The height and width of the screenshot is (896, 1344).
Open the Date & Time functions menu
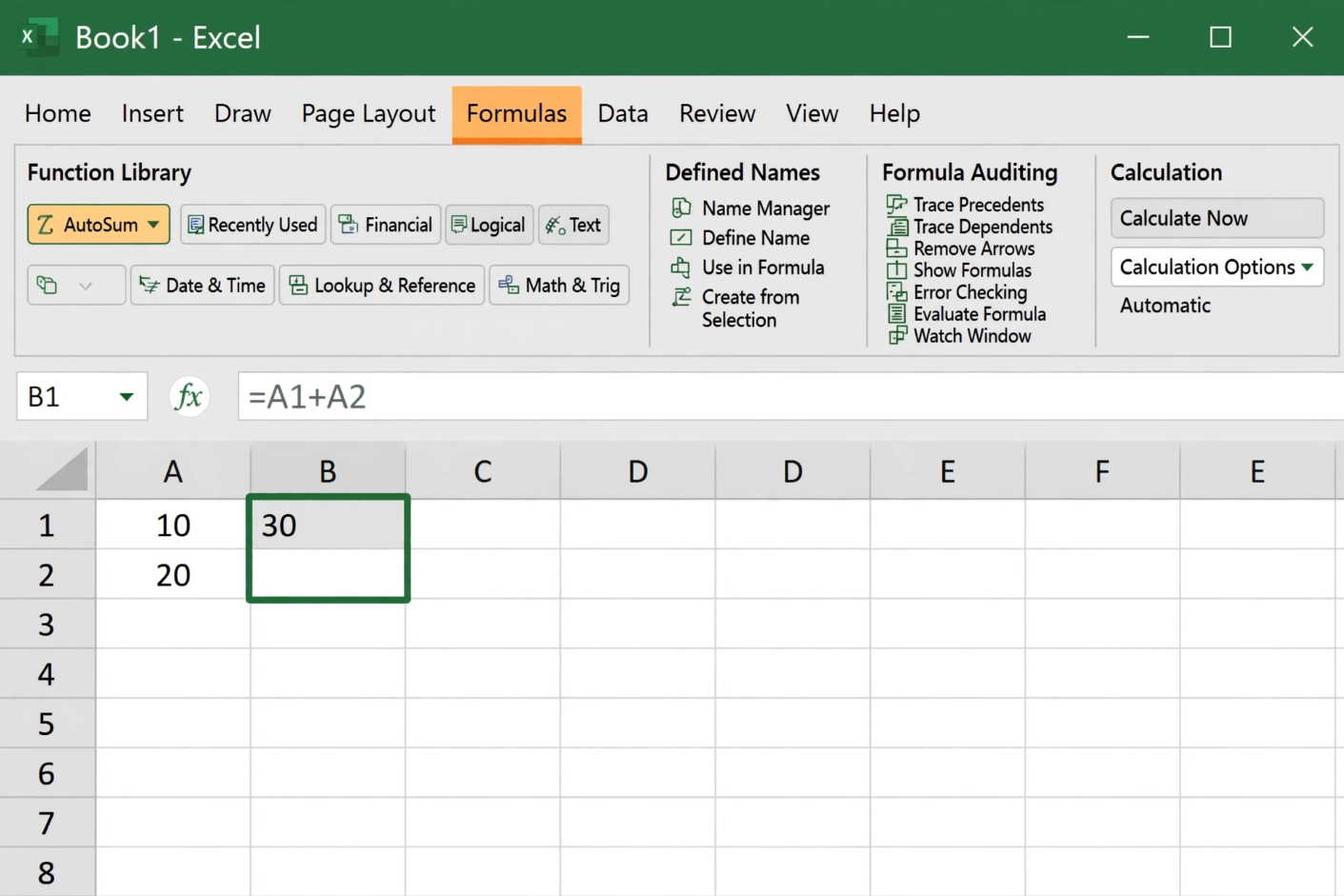coord(202,285)
